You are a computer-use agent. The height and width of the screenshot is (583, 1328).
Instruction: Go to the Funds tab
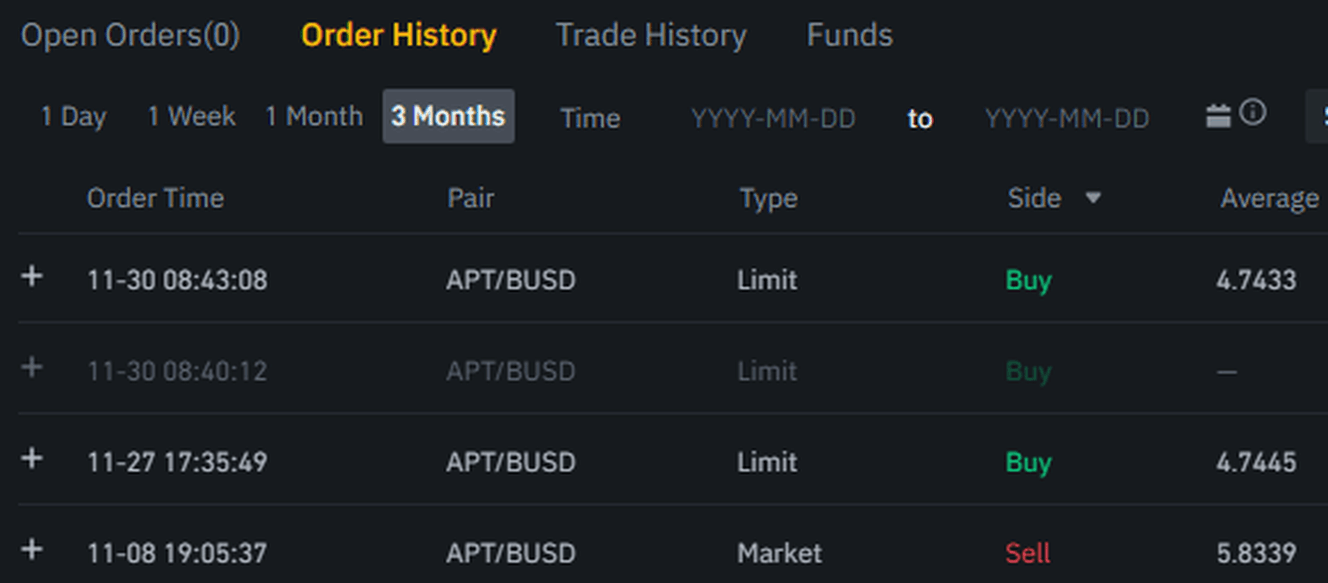tap(849, 36)
